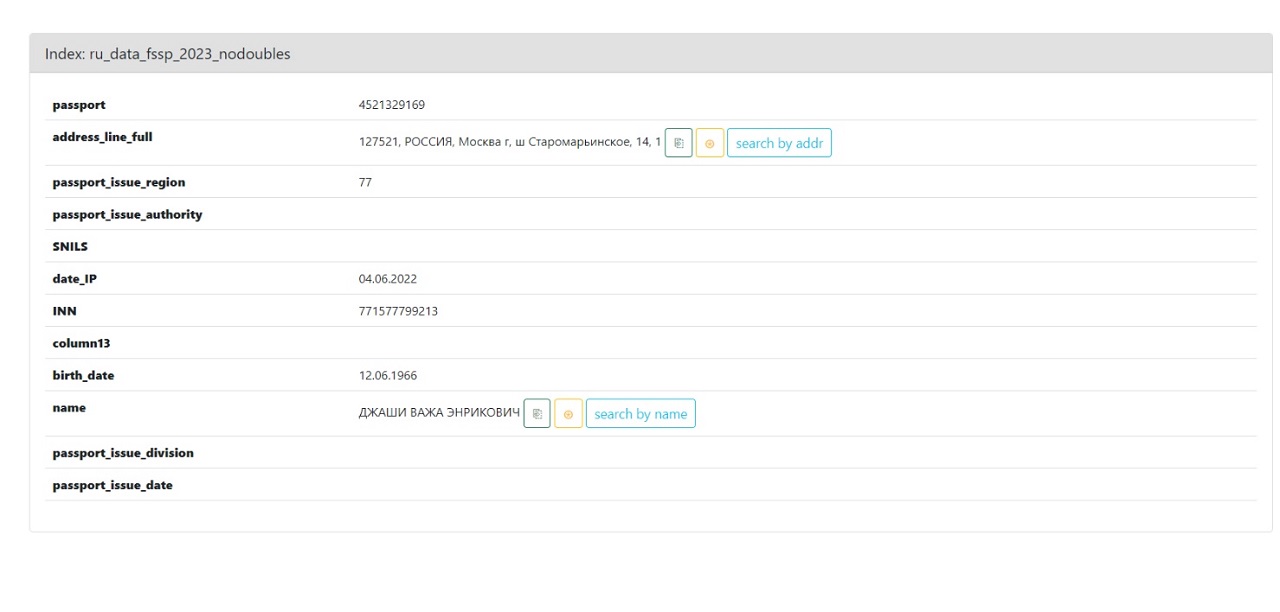Image resolution: width=1280 pixels, height=612 pixels.
Task: Click the Index panel header title
Action: click(x=167, y=54)
